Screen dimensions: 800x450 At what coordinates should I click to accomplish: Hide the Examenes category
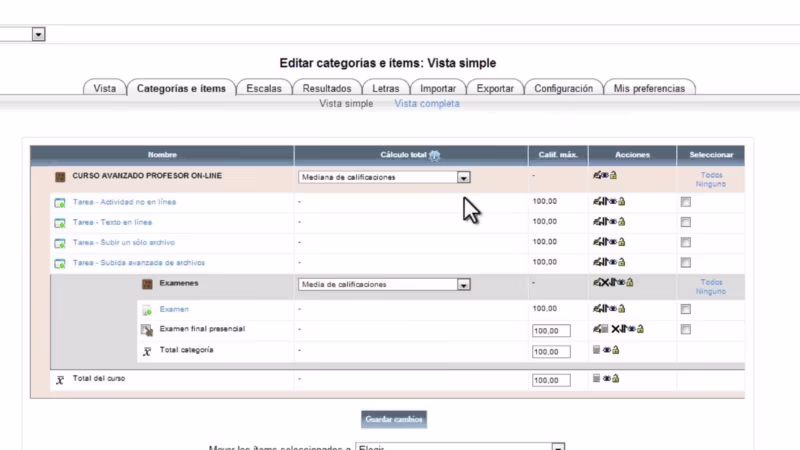coord(621,282)
